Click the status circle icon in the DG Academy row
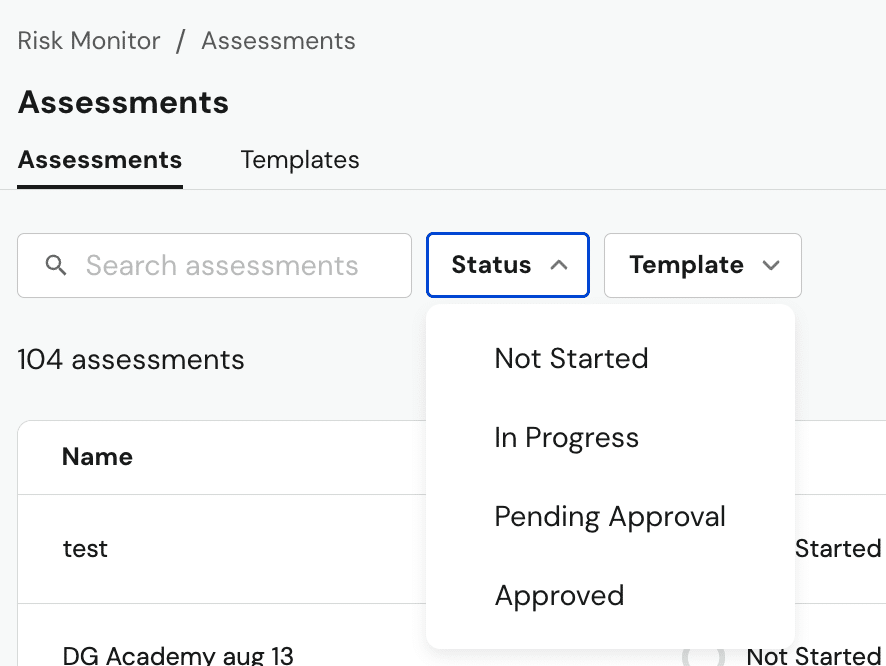This screenshot has width=886, height=666. (703, 656)
